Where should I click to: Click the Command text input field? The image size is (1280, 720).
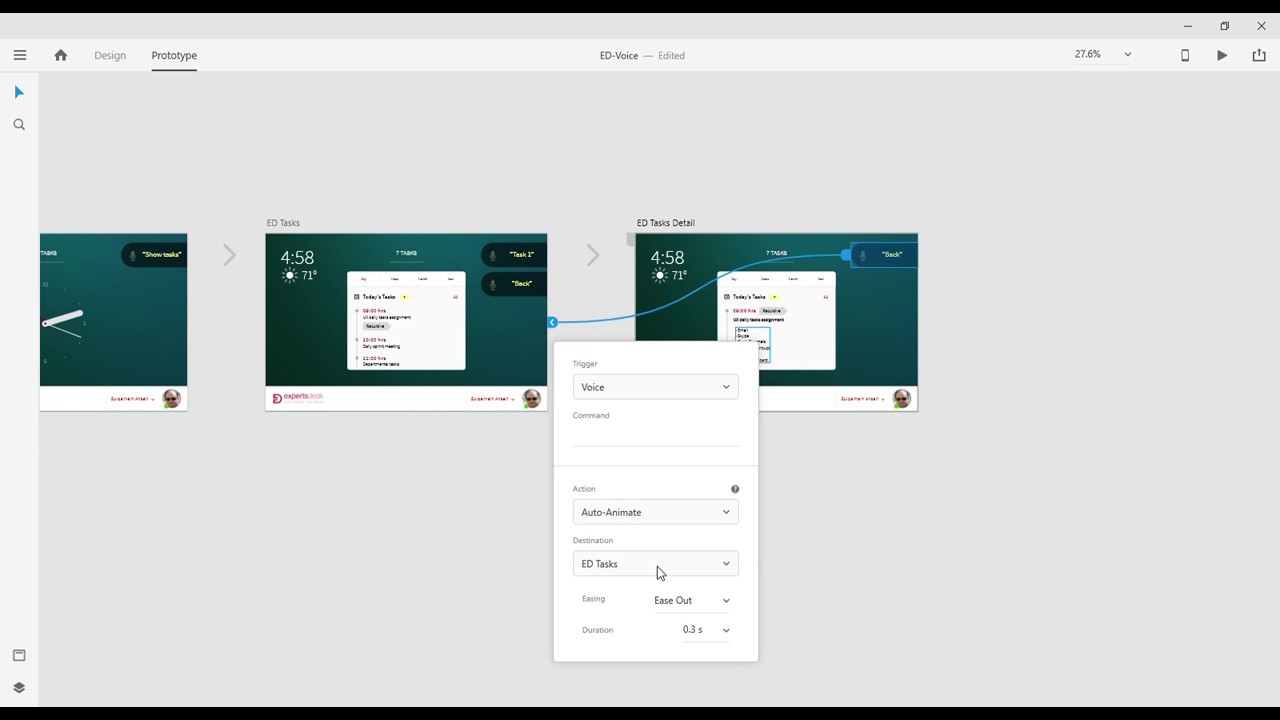(656, 436)
